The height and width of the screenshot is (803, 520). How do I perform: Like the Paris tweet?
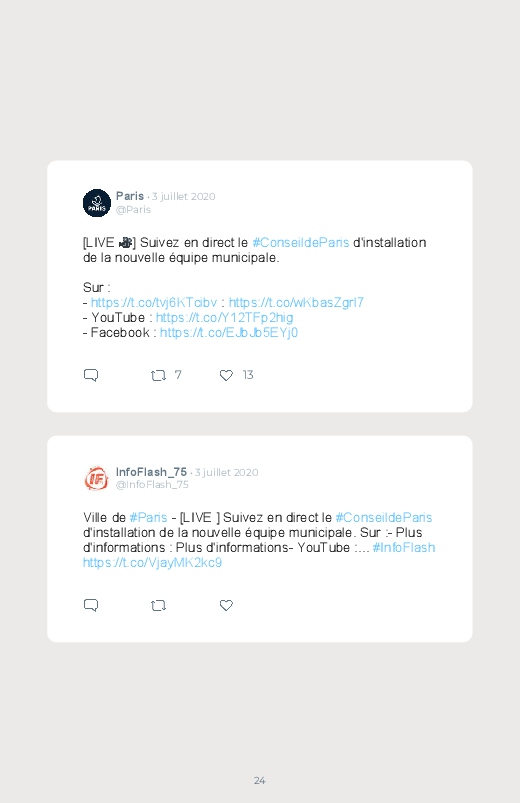(x=226, y=375)
